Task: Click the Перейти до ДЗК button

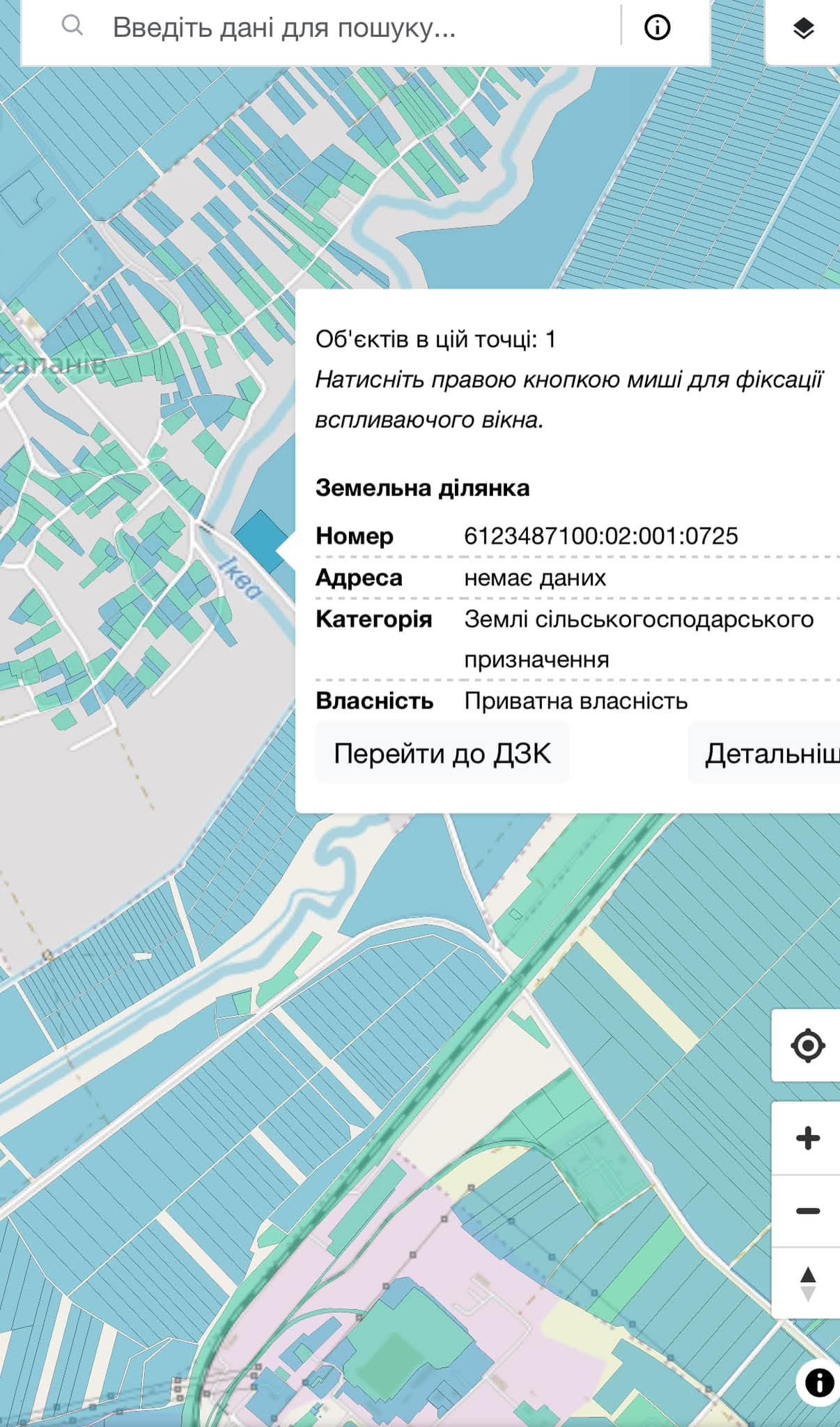Action: (x=442, y=753)
